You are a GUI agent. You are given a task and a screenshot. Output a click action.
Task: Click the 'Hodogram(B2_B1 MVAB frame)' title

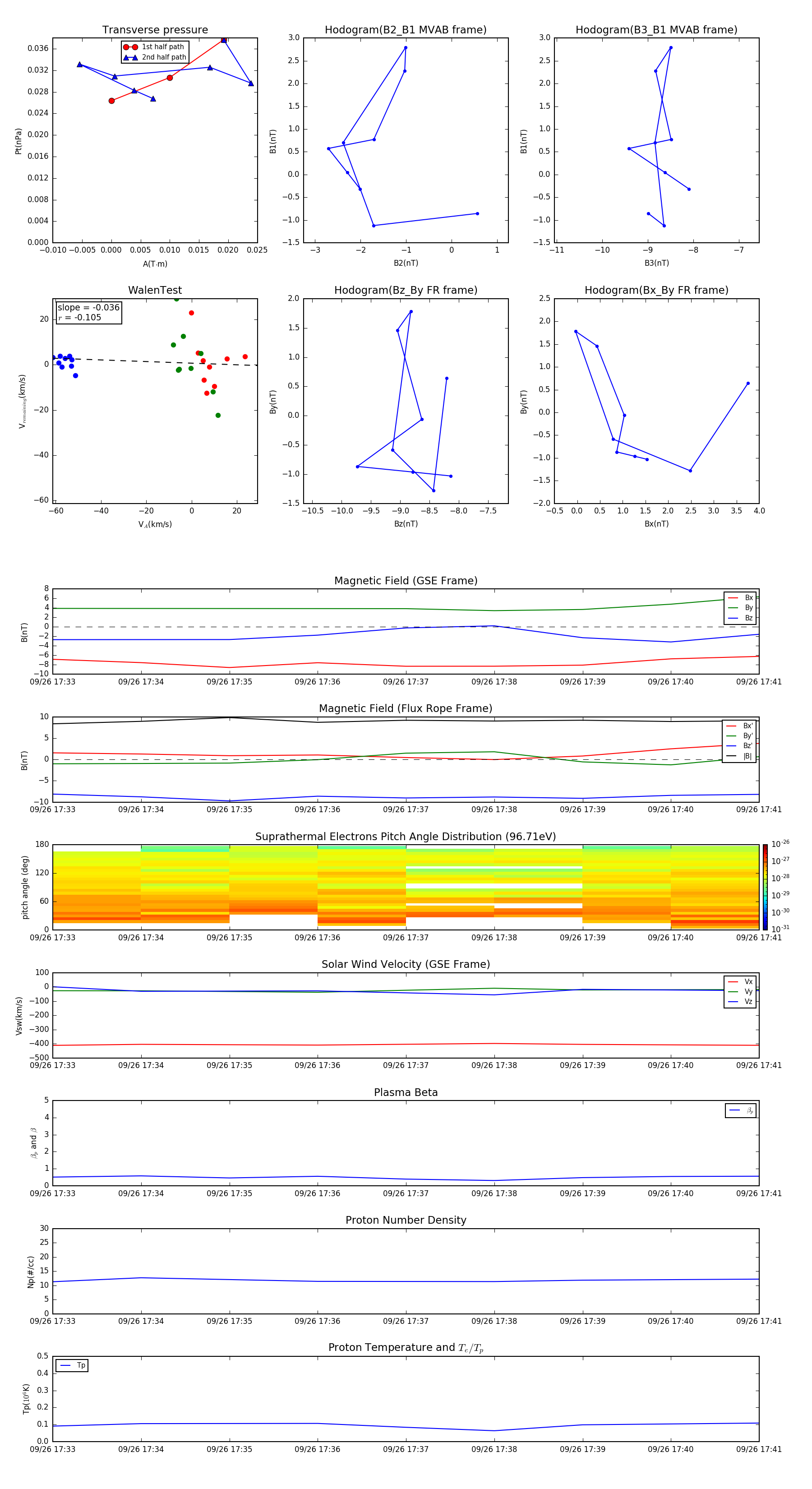coord(406,29)
